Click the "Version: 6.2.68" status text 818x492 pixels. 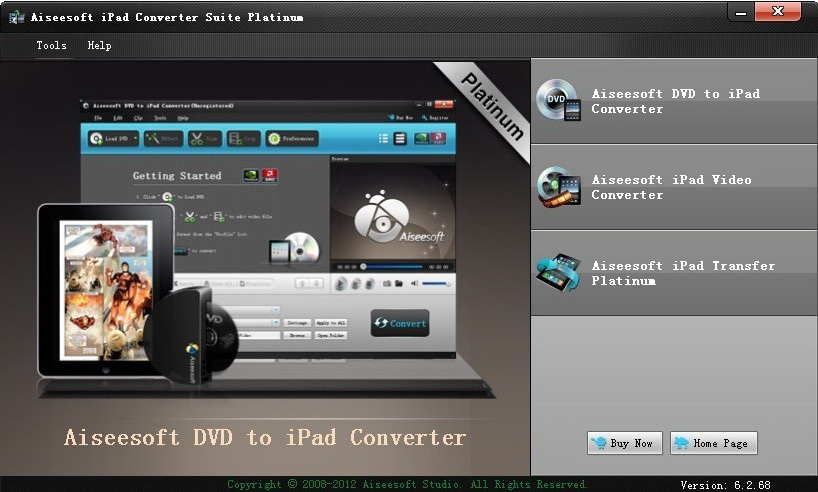point(725,485)
